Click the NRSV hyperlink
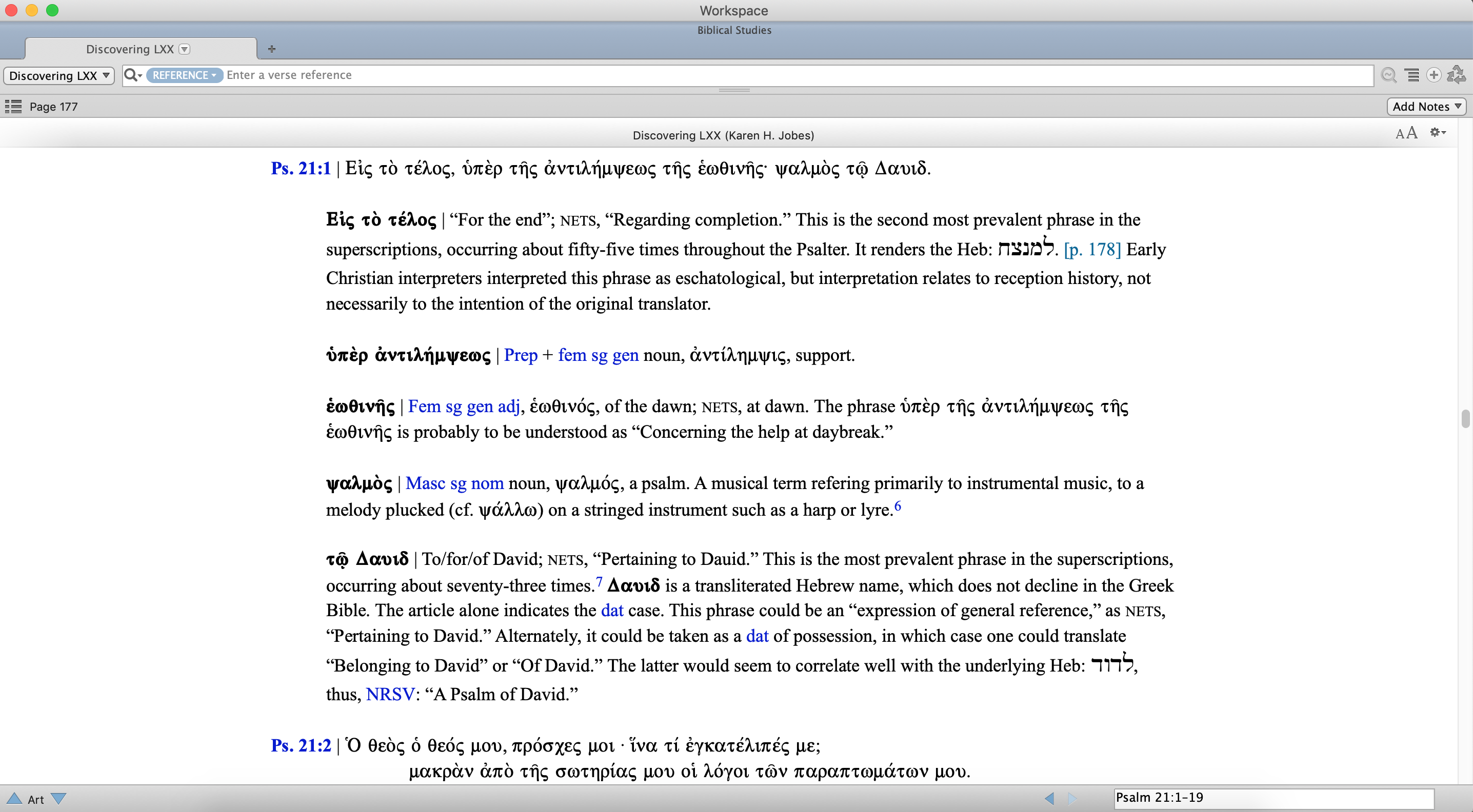 pos(390,694)
